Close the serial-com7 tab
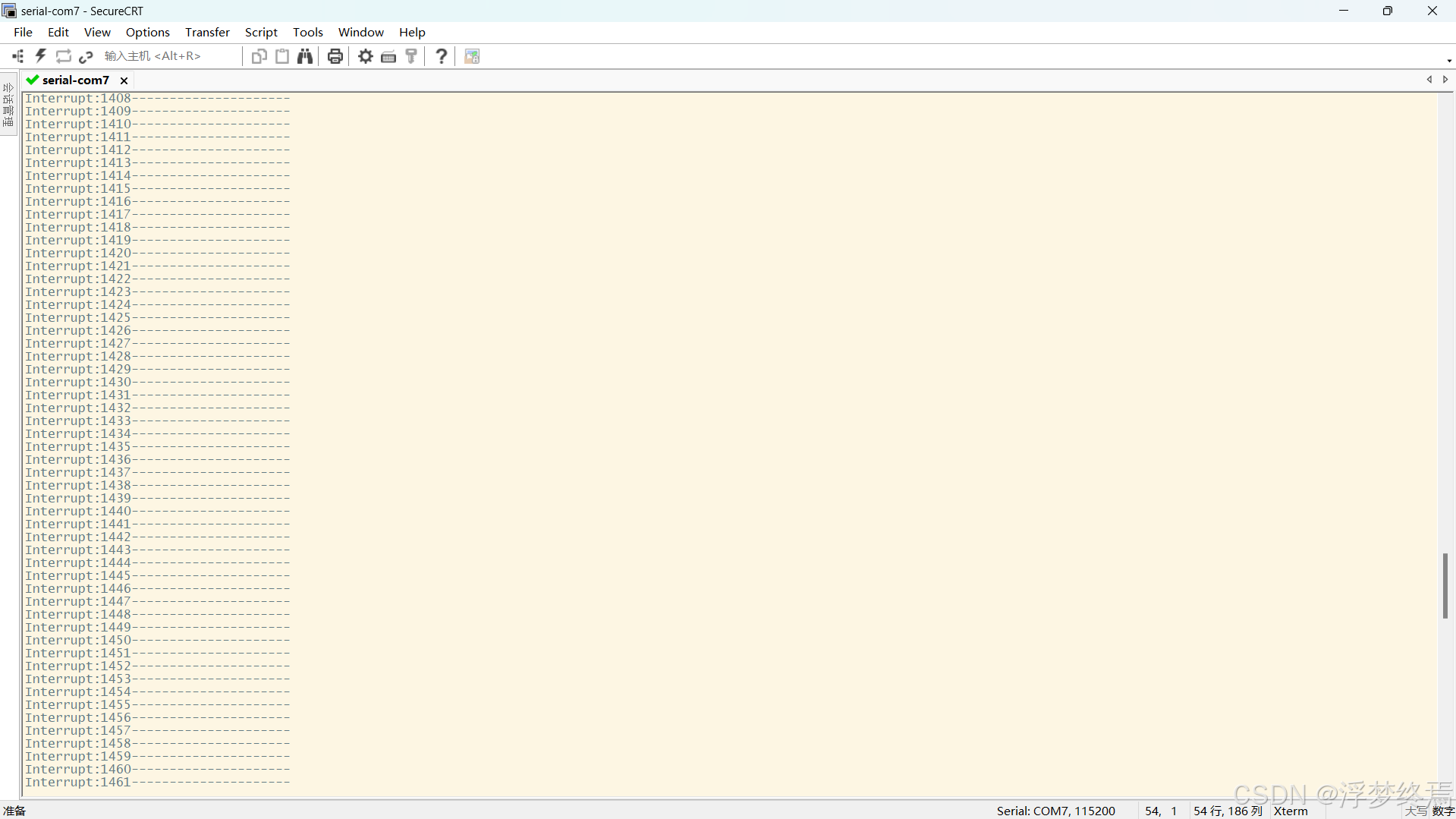The image size is (1456, 819). point(124,80)
